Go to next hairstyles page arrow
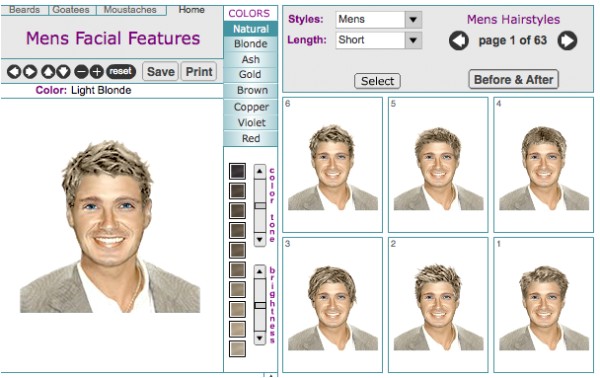This screenshot has height=378, width=600. pos(567,41)
